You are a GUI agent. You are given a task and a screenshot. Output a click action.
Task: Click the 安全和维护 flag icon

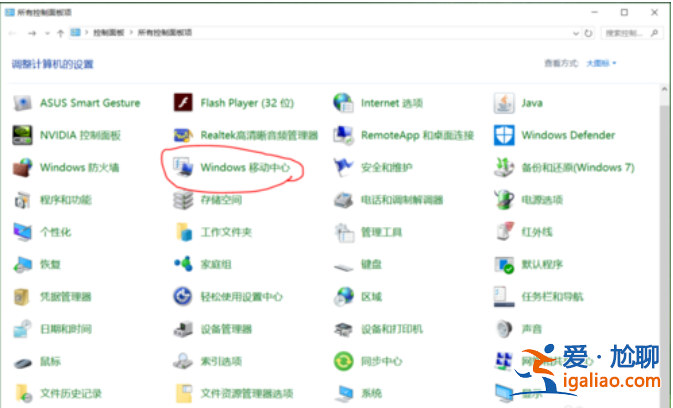point(343,167)
